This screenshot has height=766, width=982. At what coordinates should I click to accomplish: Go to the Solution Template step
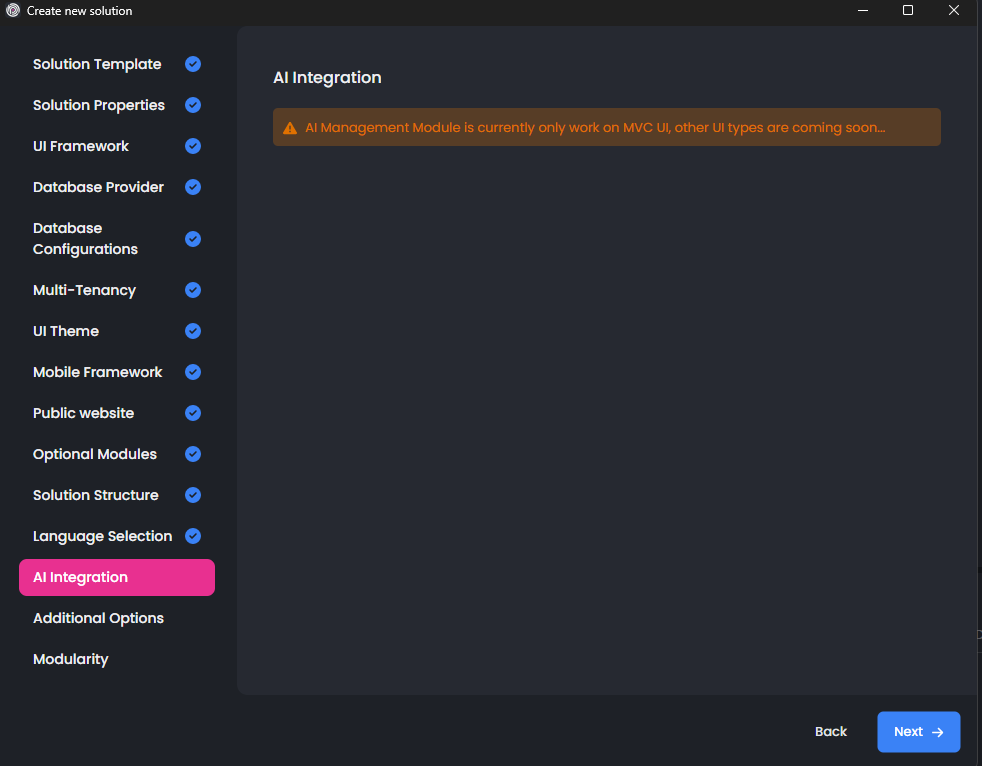97,64
